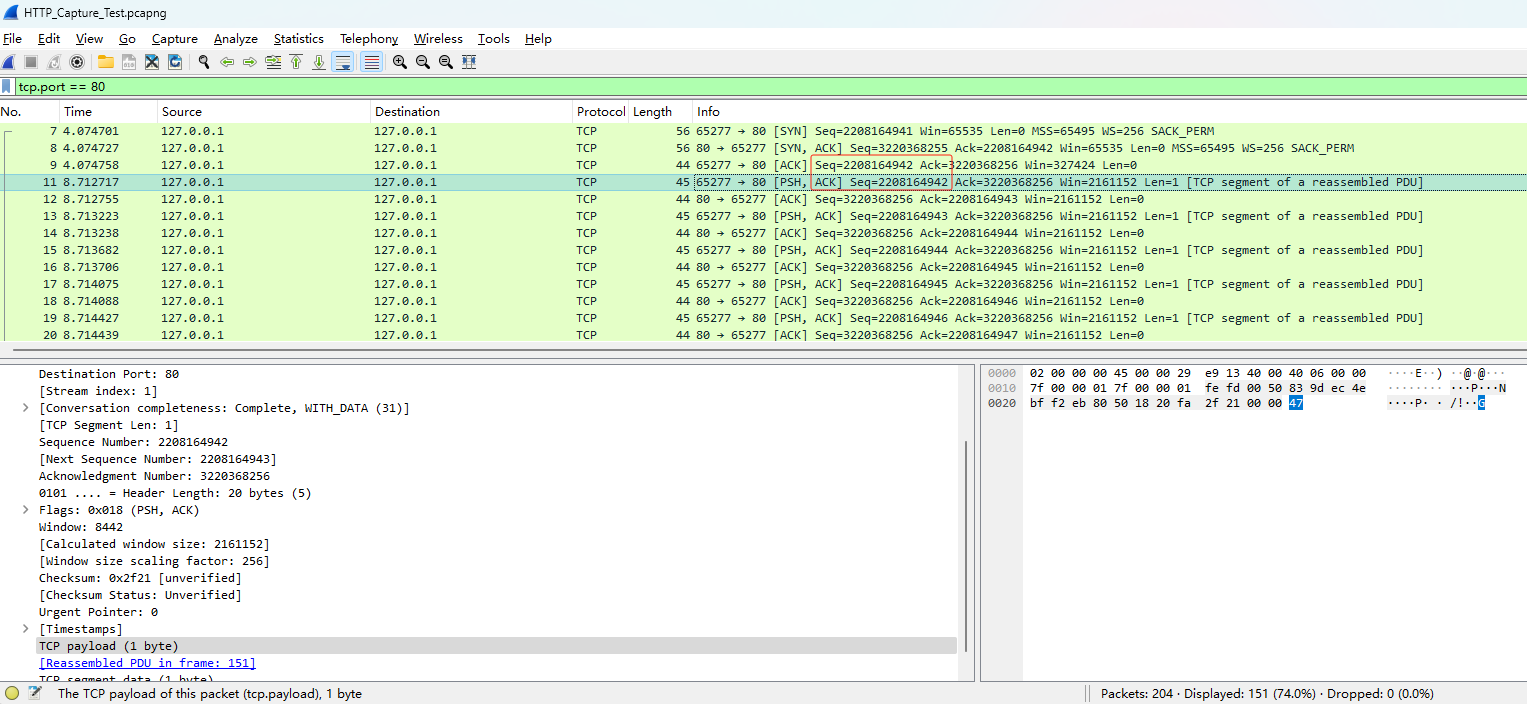Viewport: 1527px width, 704px height.
Task: Reset text to normal size icon
Action: coord(446,62)
